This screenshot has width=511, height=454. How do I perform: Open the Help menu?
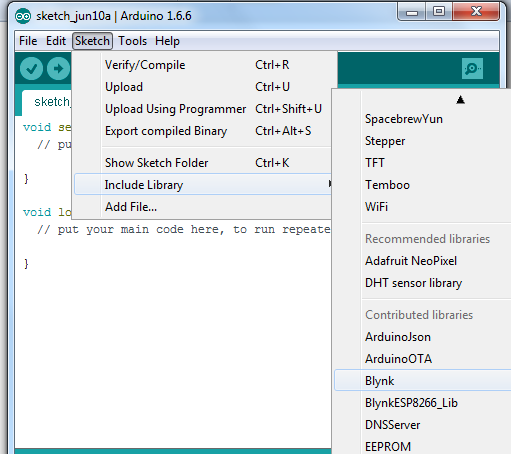167,41
